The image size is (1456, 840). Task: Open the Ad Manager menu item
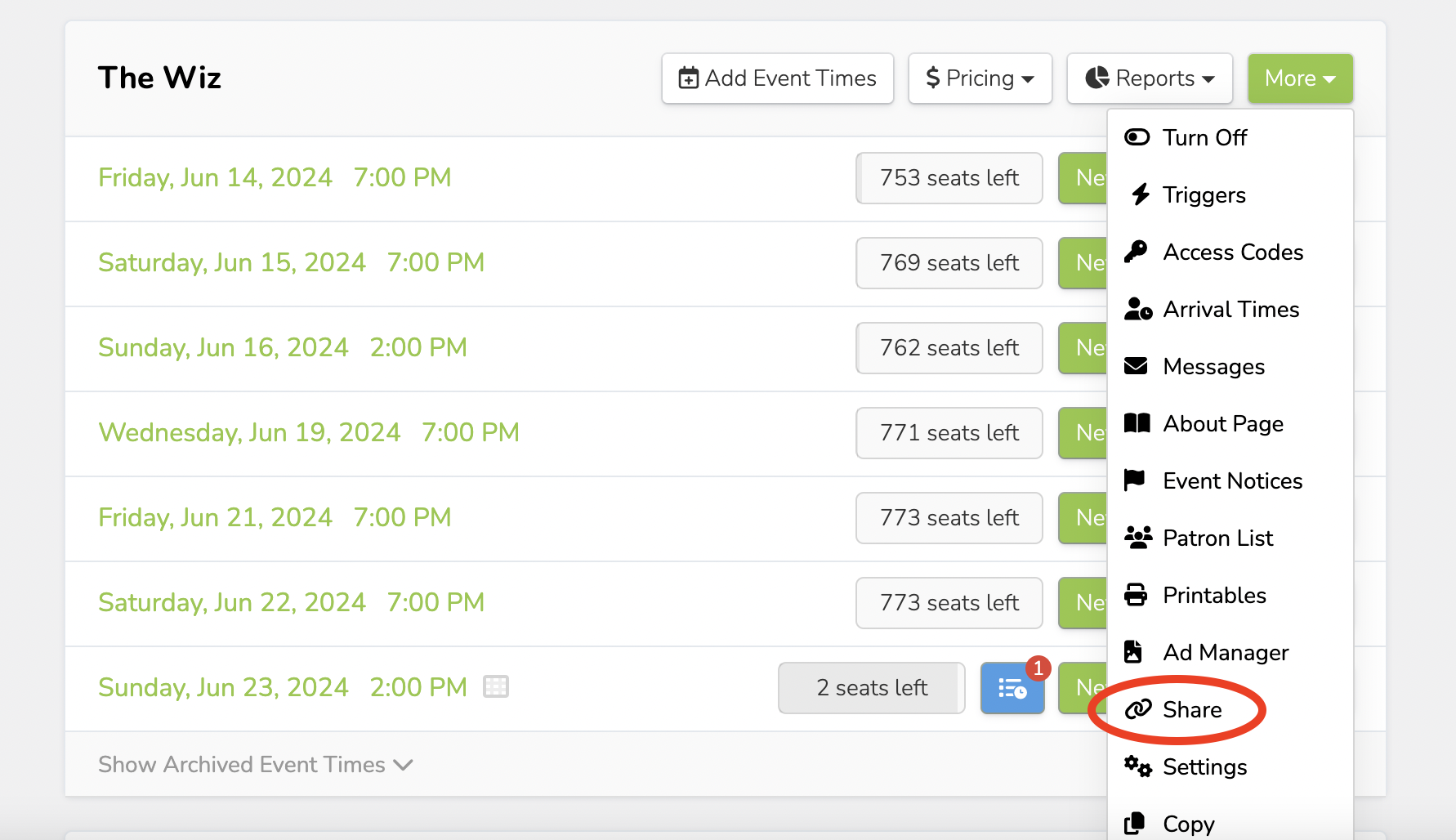point(1226,652)
